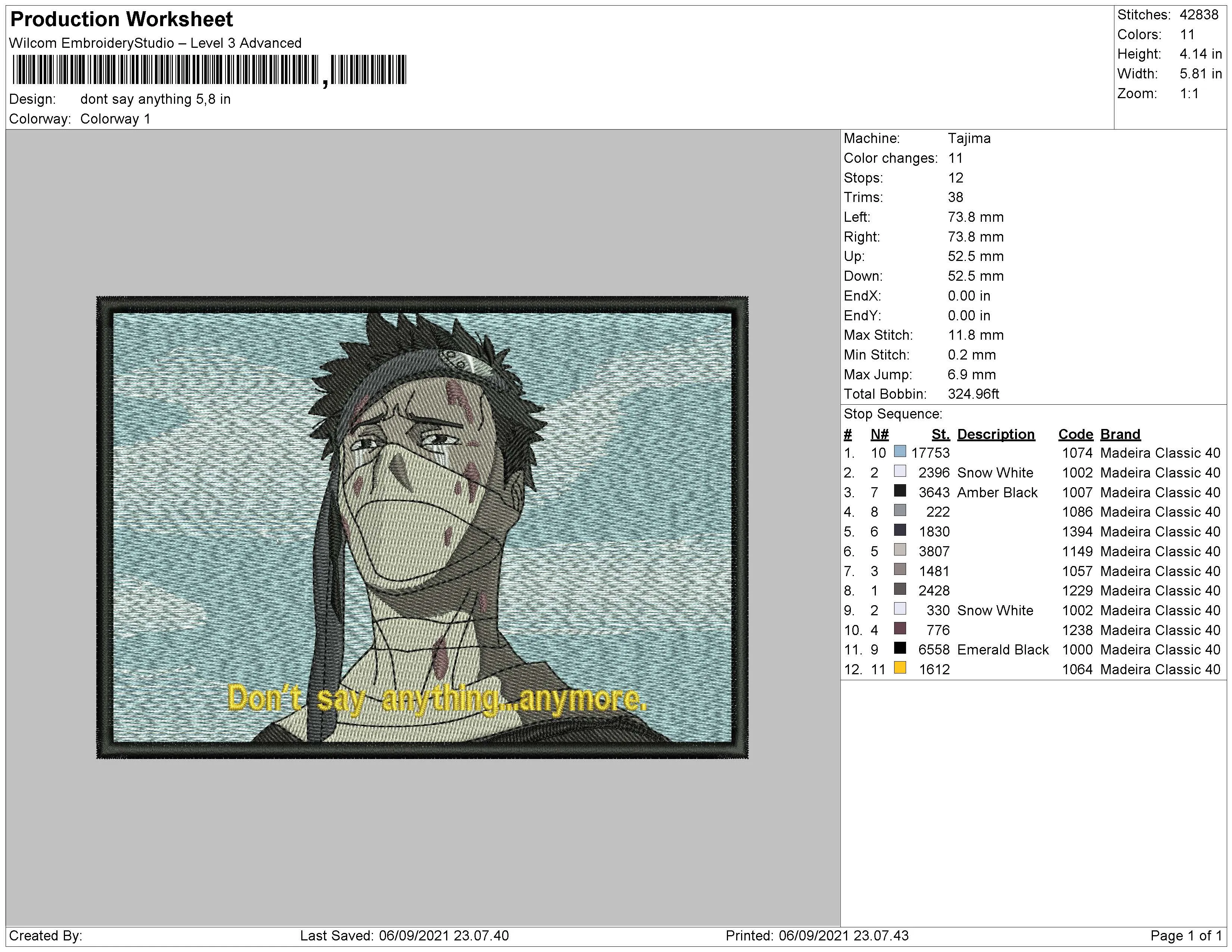The width and height of the screenshot is (1232, 952).
Task: Click the 'Amber Black' description
Action: [997, 492]
